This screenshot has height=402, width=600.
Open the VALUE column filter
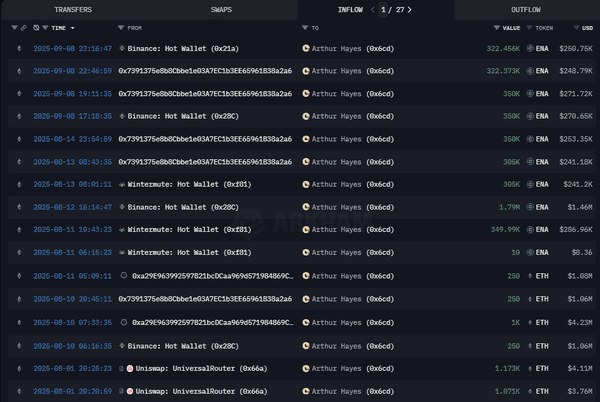(x=497, y=29)
